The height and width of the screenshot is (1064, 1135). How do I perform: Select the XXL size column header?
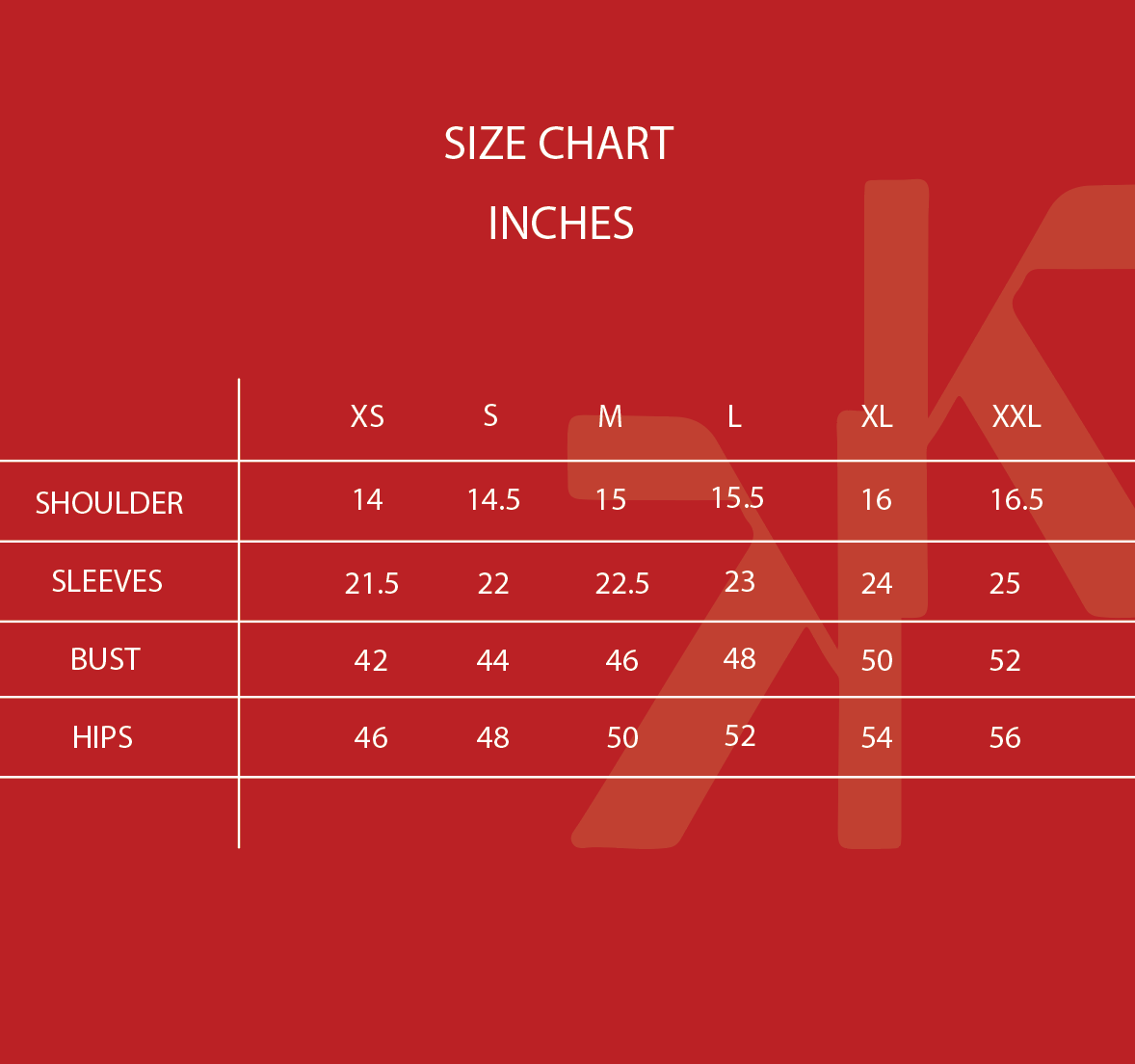pyautogui.click(x=1016, y=416)
